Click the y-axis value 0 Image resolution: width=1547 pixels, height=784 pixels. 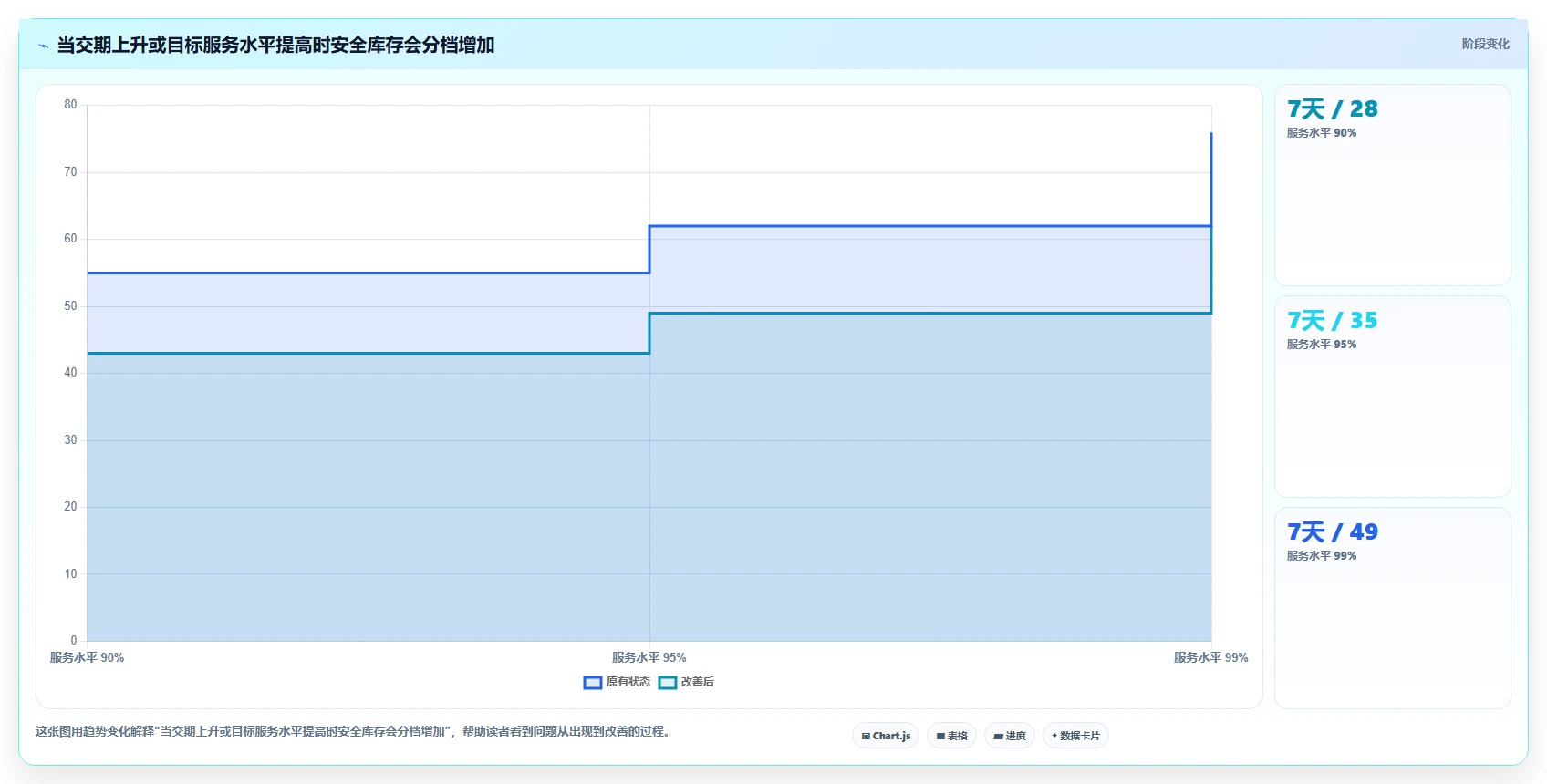(x=74, y=641)
